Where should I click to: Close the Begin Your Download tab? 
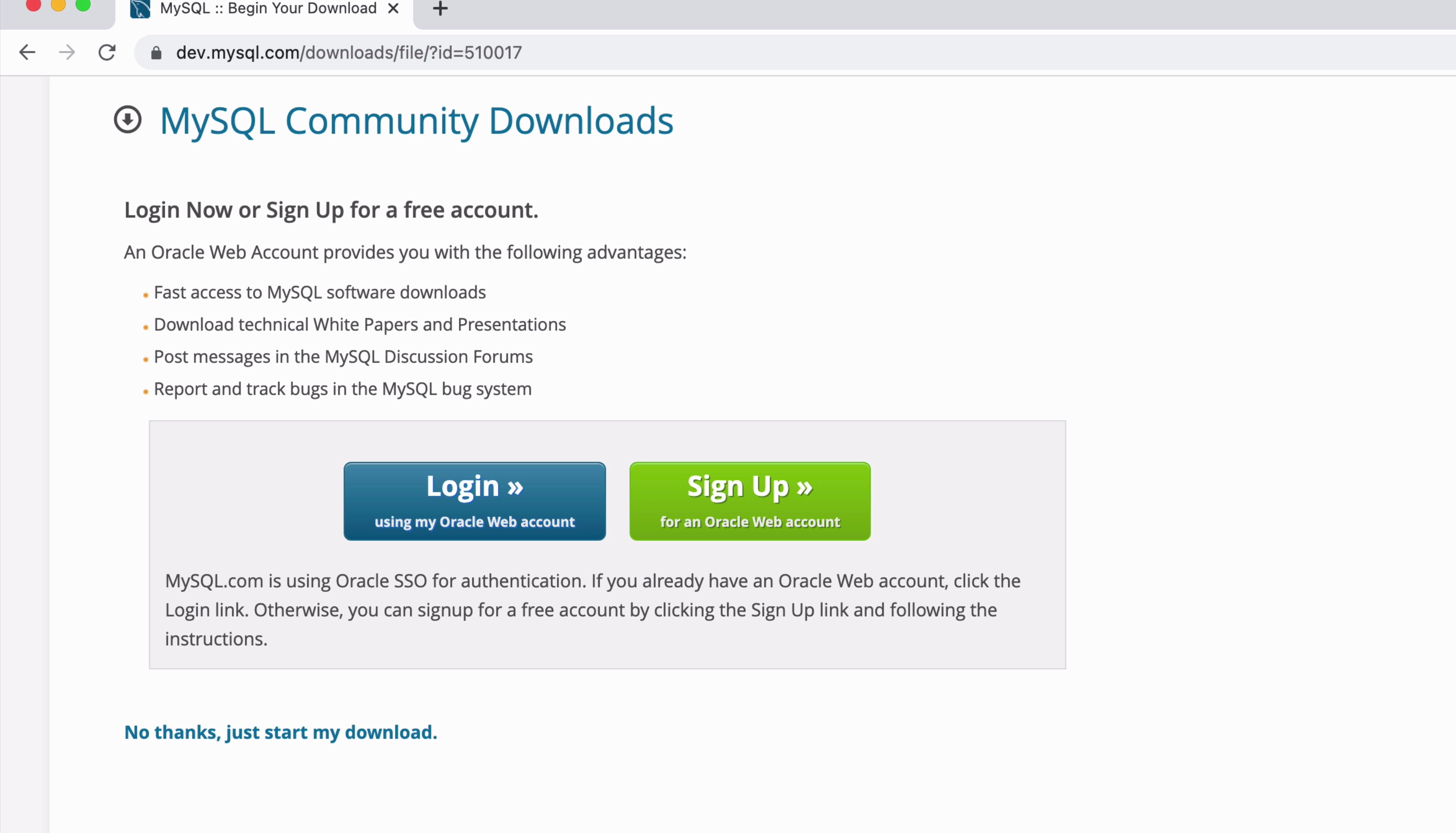[x=393, y=9]
